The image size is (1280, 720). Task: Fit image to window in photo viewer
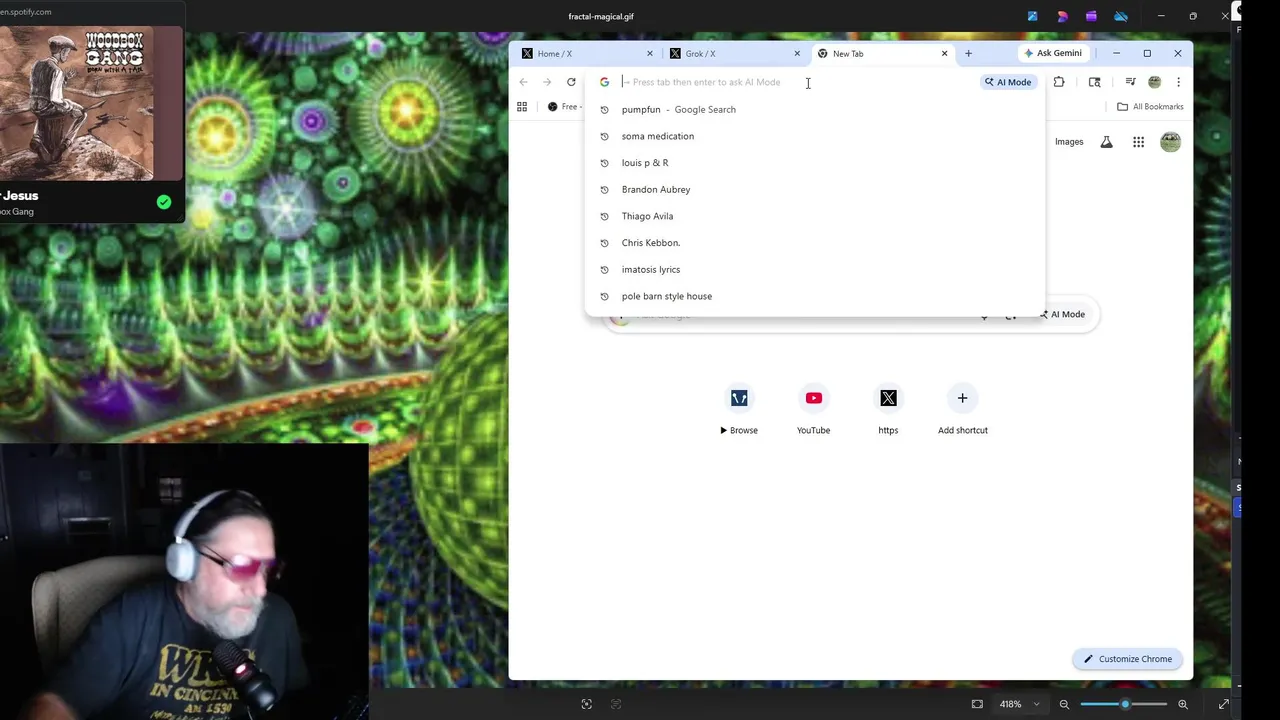977,704
